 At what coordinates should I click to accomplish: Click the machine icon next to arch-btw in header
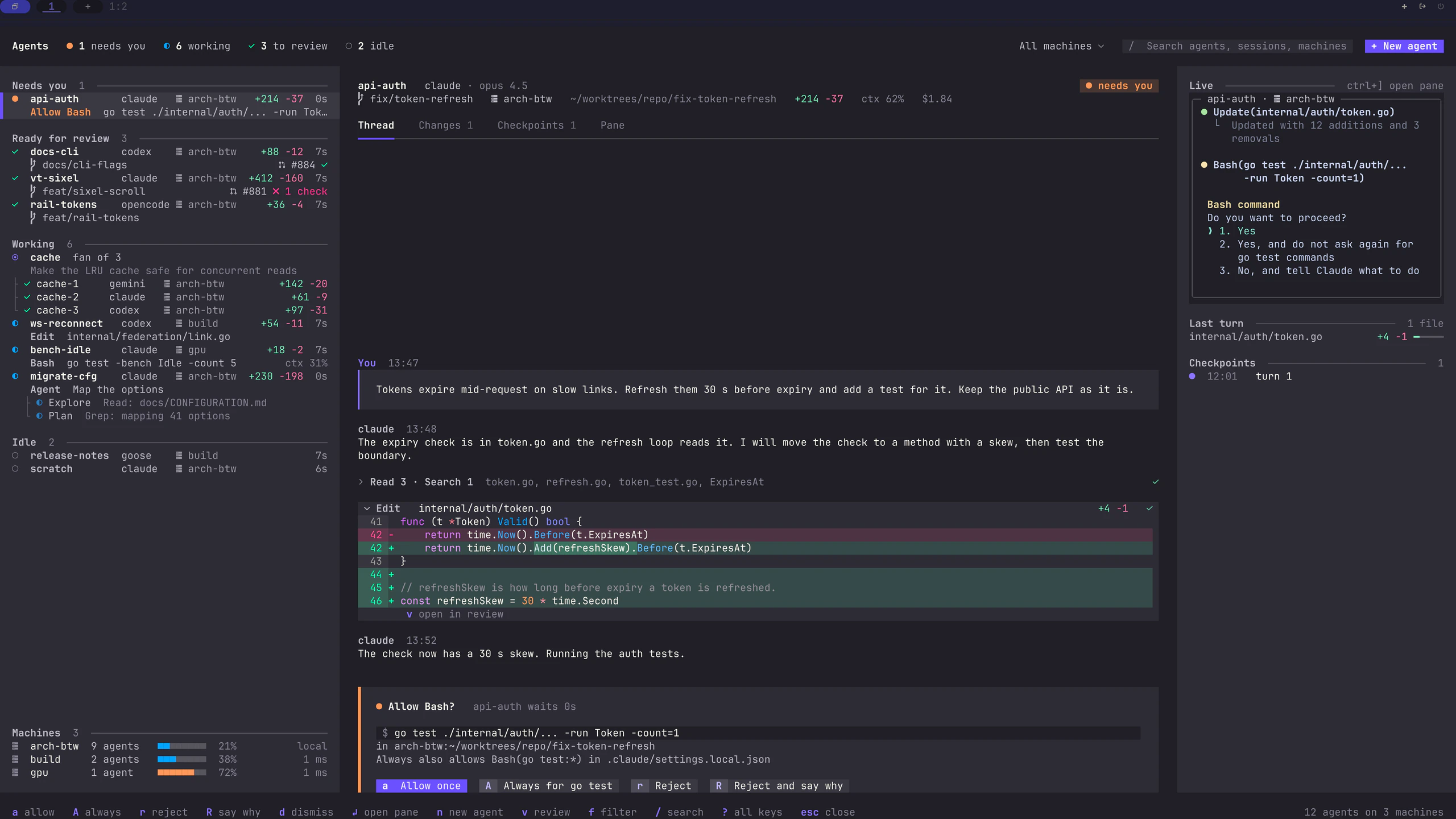click(494, 99)
